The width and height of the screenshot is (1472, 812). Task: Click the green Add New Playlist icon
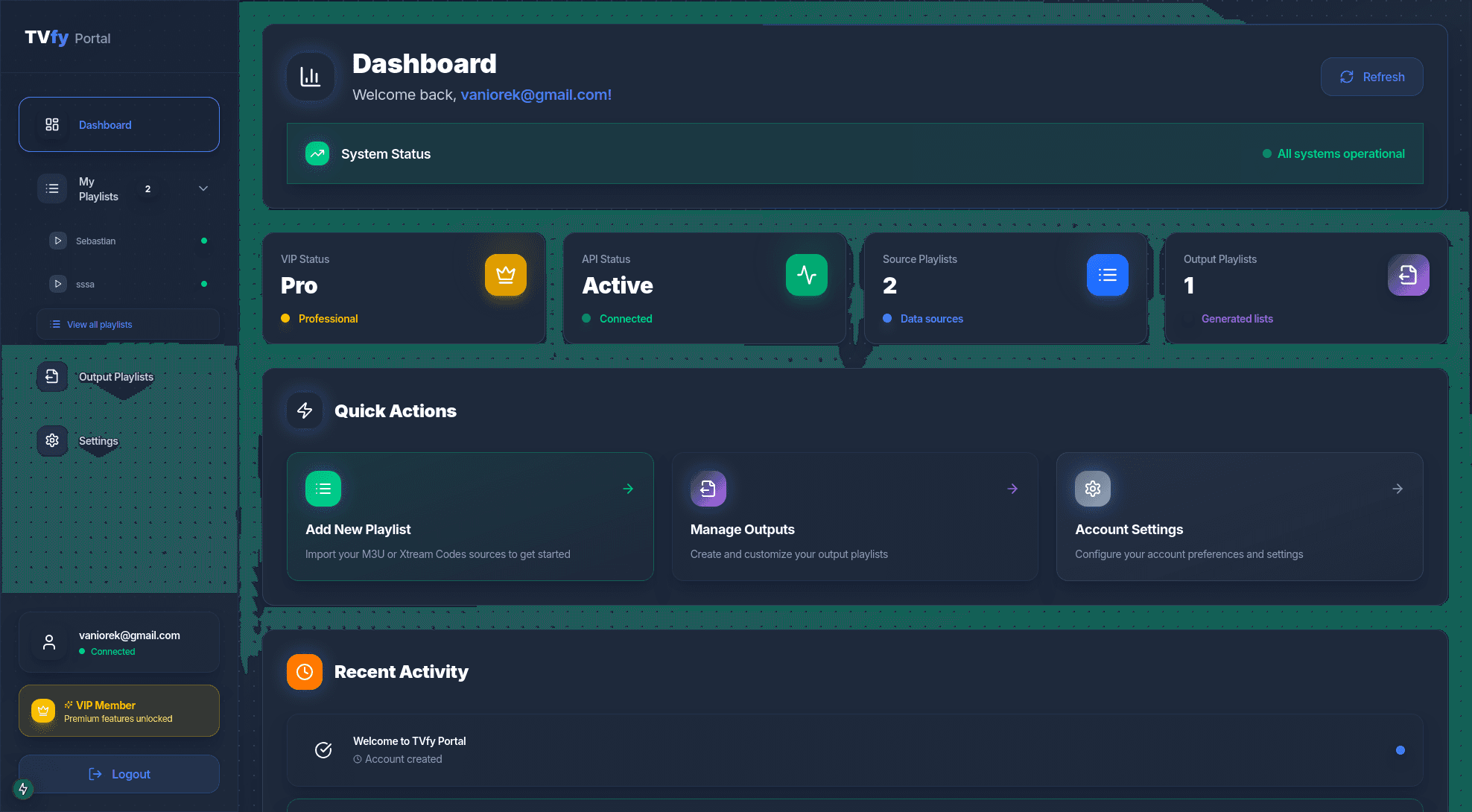click(323, 489)
